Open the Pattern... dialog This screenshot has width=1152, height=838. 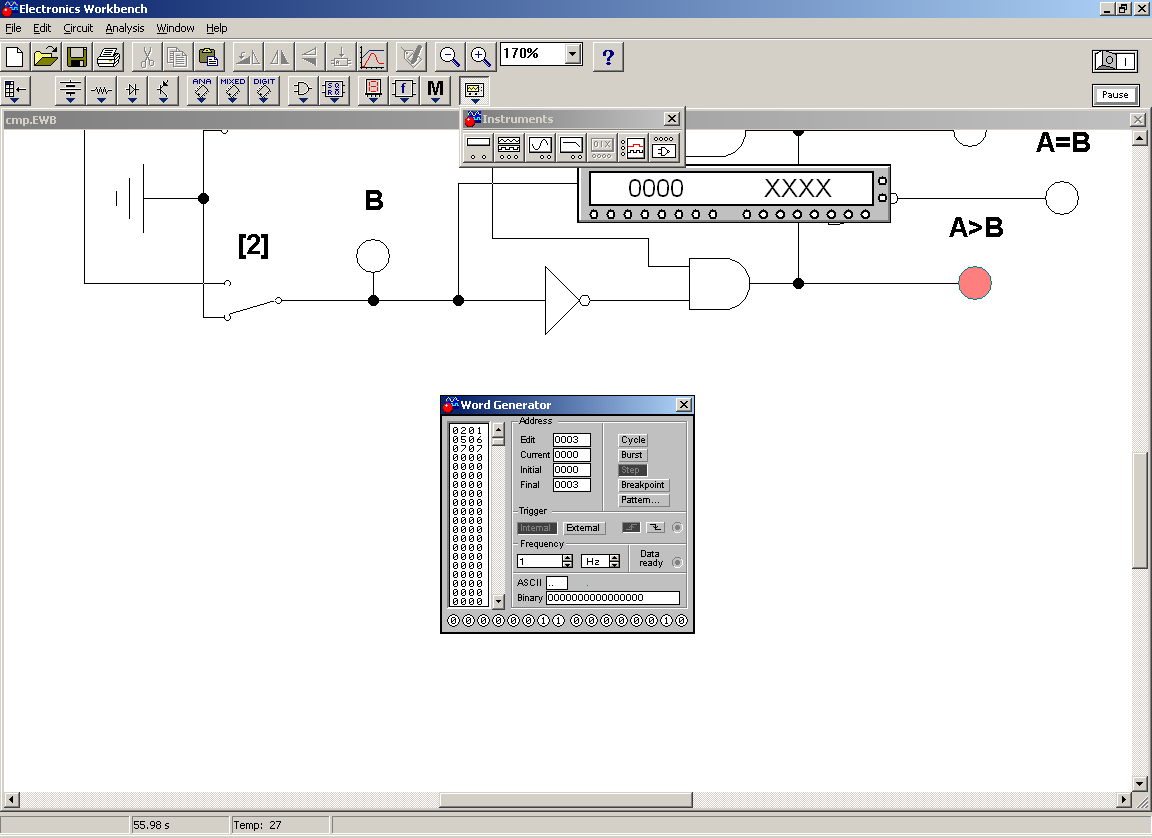click(x=643, y=500)
